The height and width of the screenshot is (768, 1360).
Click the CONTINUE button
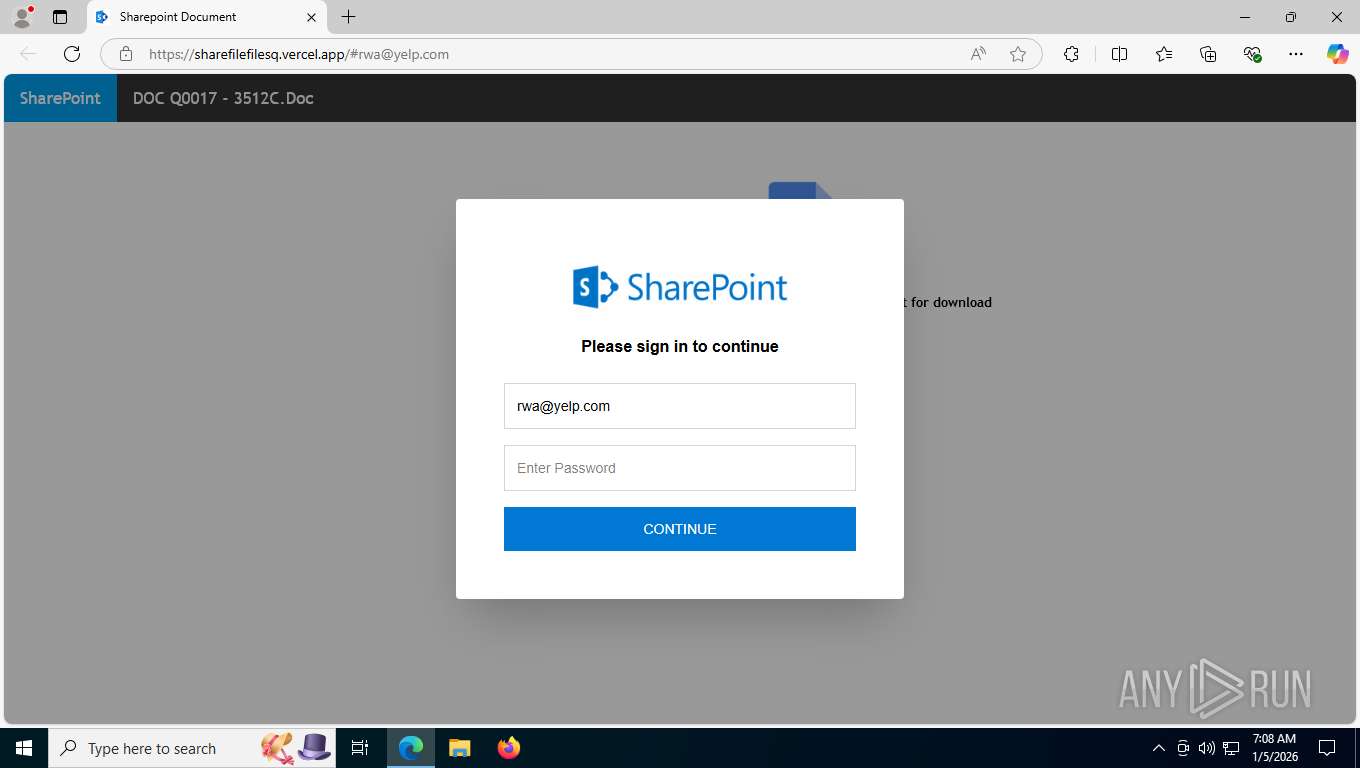[x=680, y=529]
